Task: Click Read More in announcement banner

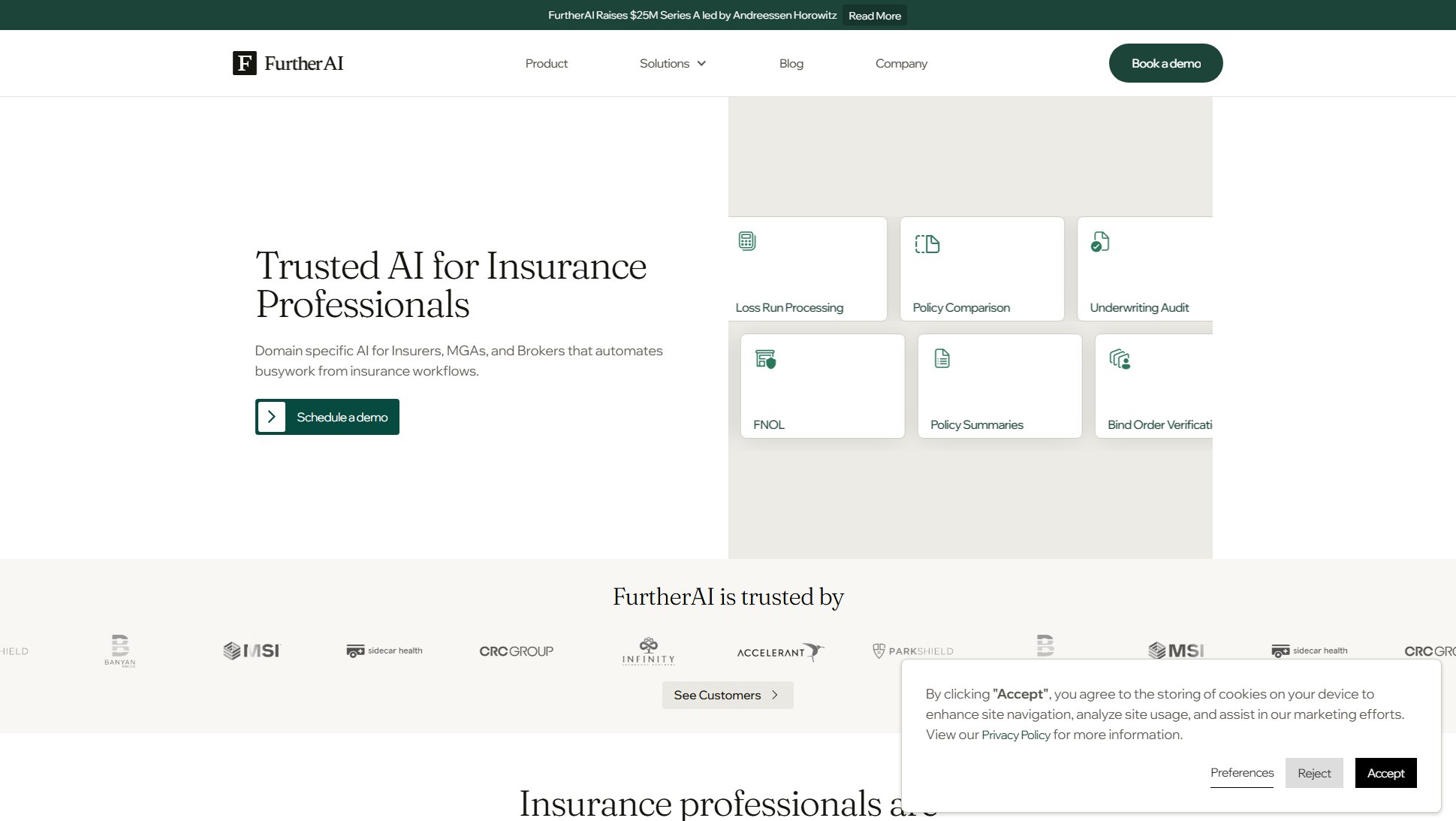Action: (x=874, y=16)
